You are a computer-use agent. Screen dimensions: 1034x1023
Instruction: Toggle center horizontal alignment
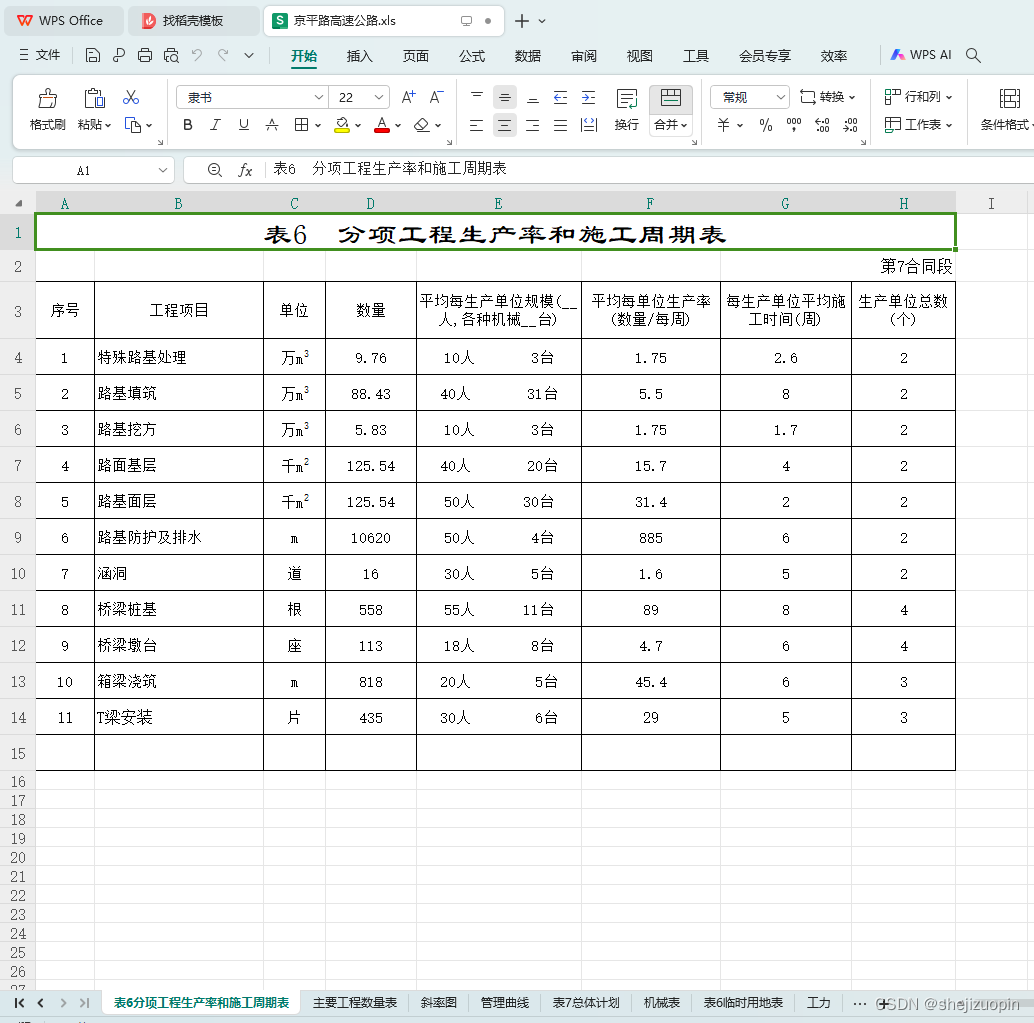coord(504,125)
